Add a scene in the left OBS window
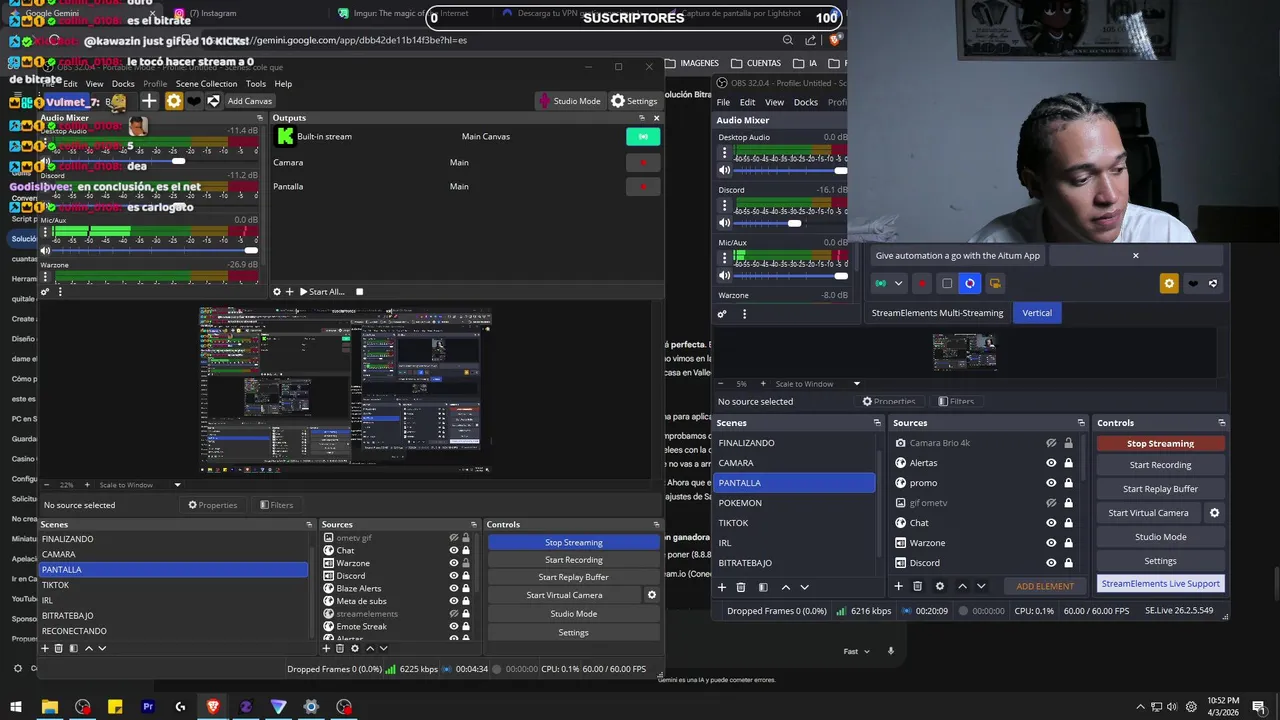The height and width of the screenshot is (720, 1280). point(44,648)
